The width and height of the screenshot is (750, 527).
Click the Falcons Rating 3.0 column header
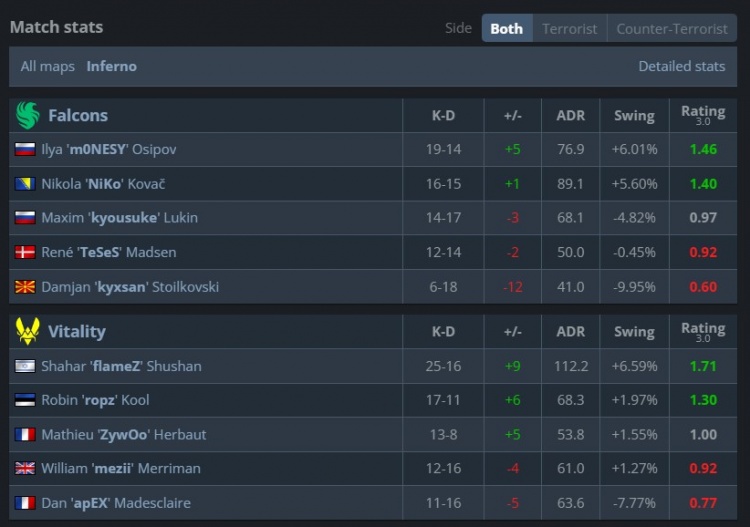[x=703, y=116]
